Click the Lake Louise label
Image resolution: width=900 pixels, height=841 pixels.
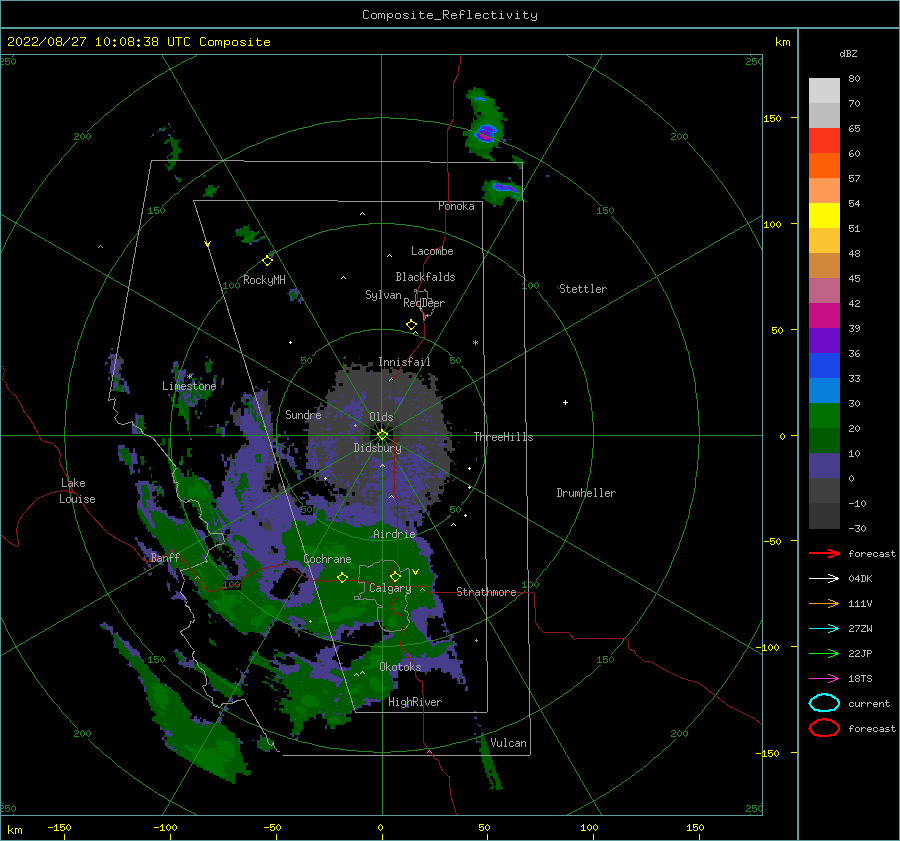coord(77,491)
